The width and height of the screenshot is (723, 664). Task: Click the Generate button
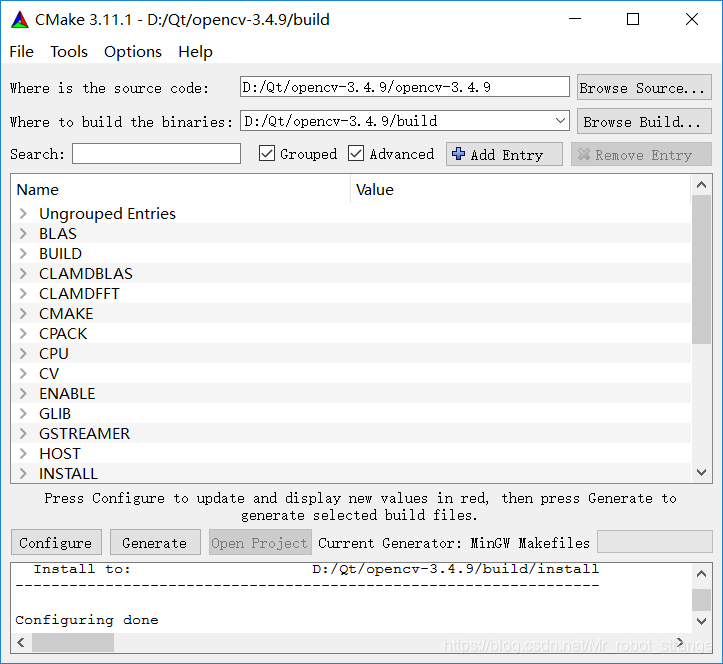tap(155, 542)
